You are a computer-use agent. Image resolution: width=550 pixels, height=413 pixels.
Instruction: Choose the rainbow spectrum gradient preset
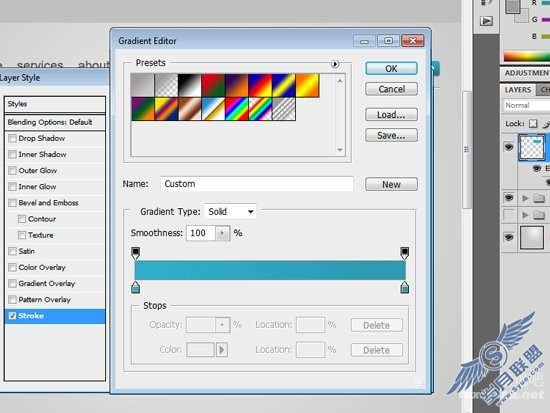point(237,109)
